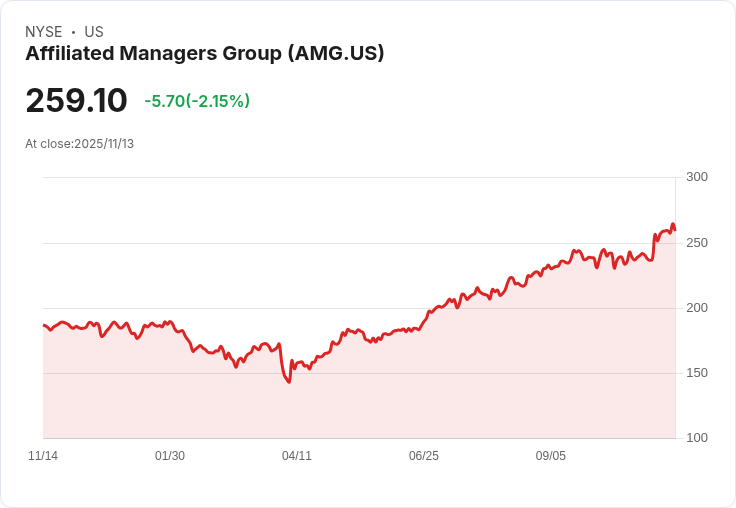Click the At close 2025/11/13 timestamp
This screenshot has height=508, width=736.
click(x=79, y=144)
